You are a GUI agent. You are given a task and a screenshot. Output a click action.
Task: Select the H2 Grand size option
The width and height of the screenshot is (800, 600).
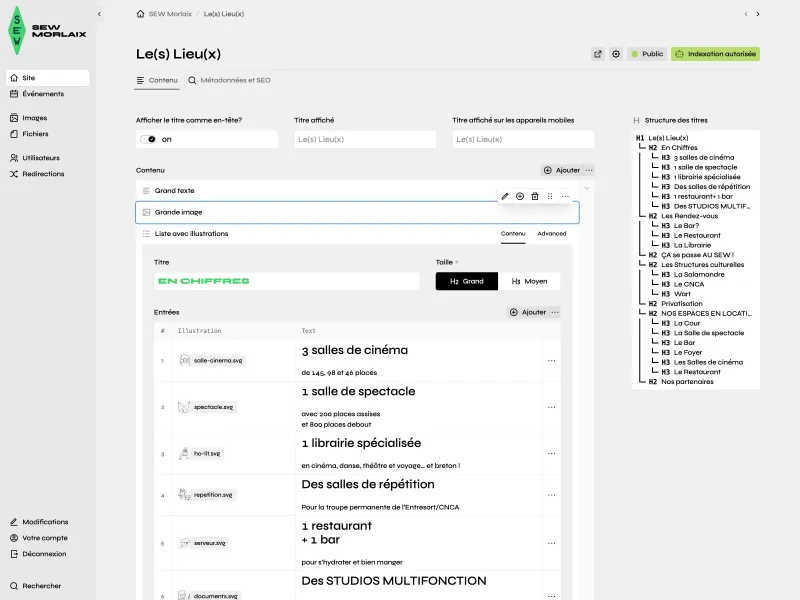click(467, 281)
